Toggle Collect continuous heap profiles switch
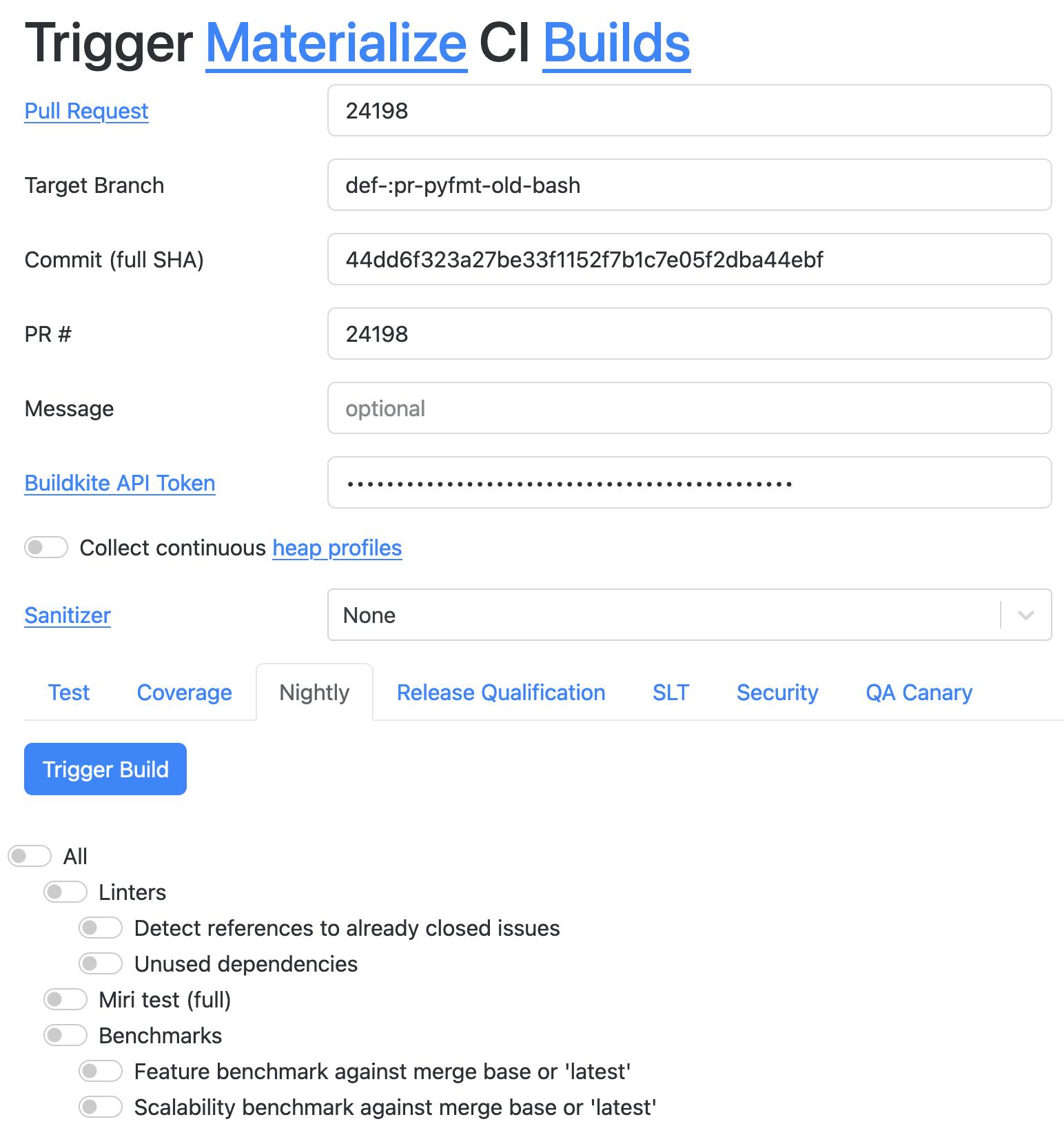 coord(46,548)
